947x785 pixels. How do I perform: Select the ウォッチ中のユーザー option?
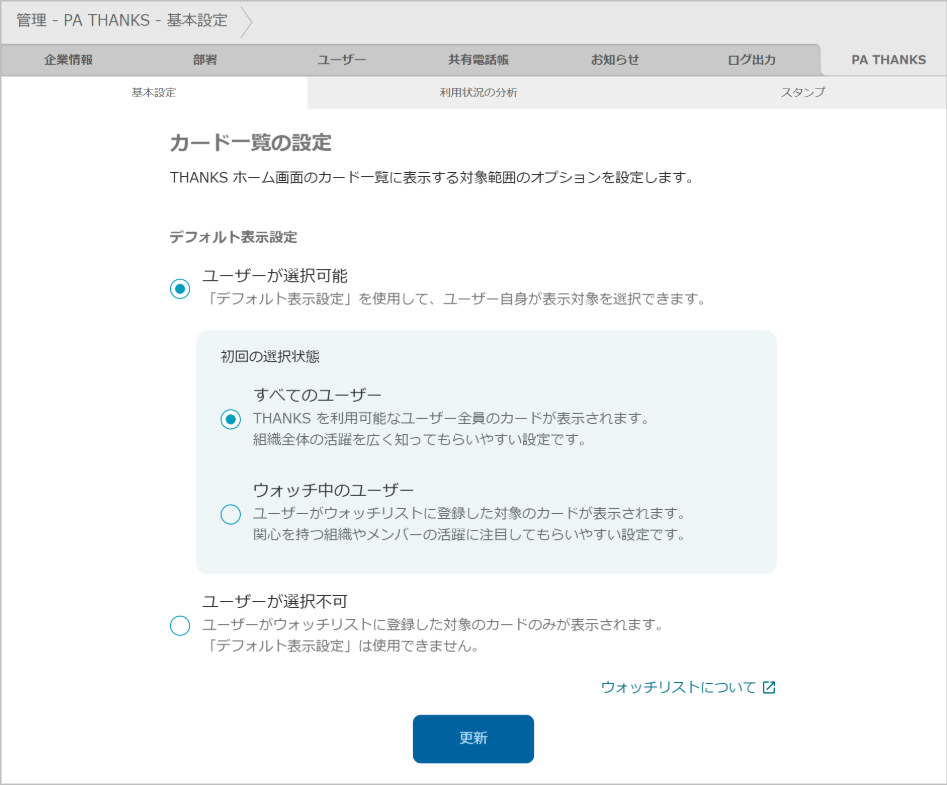pos(230,514)
